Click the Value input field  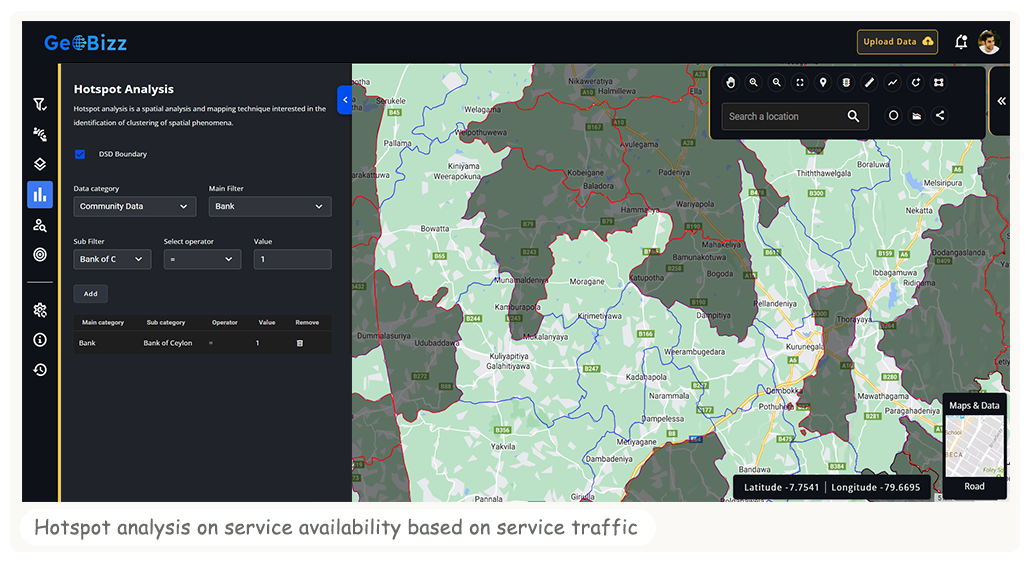tap(293, 259)
